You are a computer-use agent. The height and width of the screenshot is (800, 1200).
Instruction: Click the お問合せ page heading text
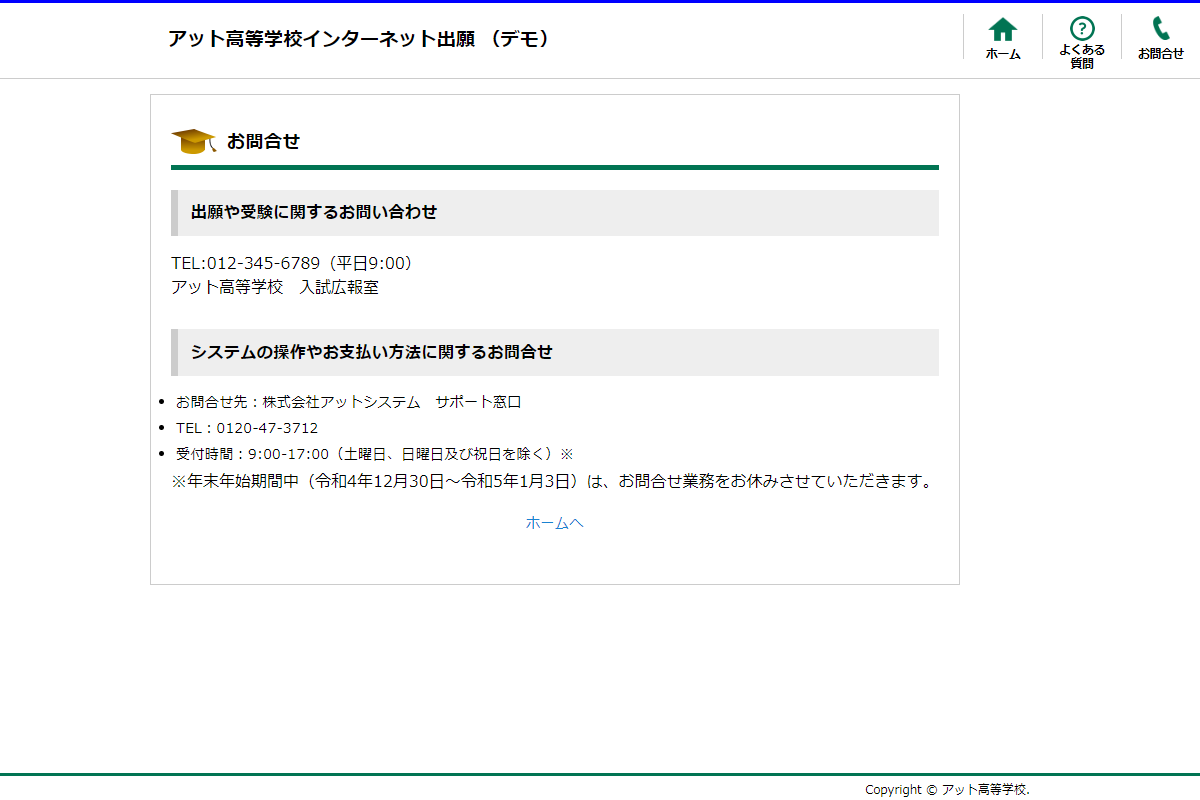click(x=263, y=141)
